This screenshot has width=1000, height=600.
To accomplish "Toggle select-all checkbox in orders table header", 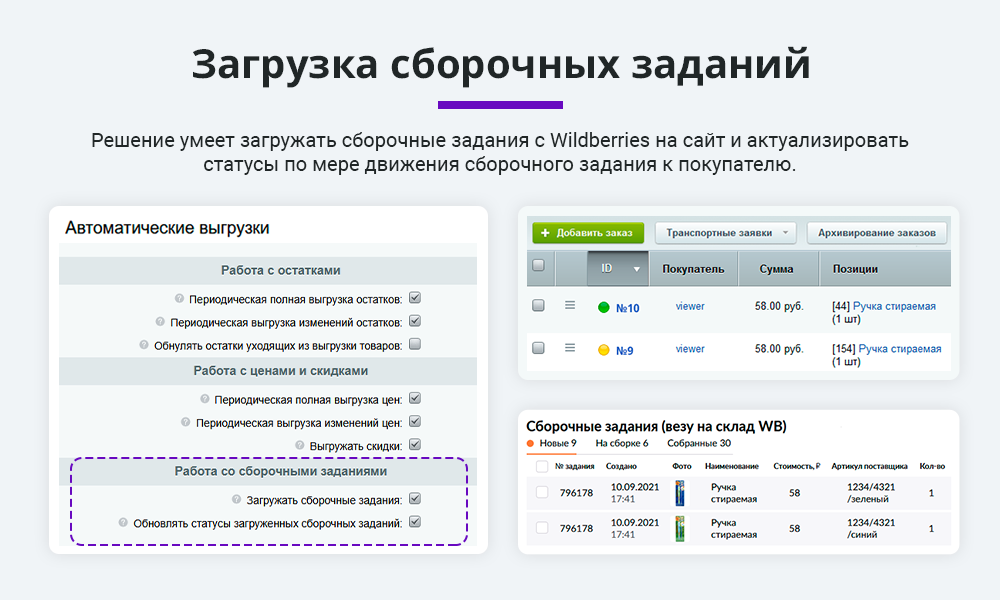I will tap(537, 265).
